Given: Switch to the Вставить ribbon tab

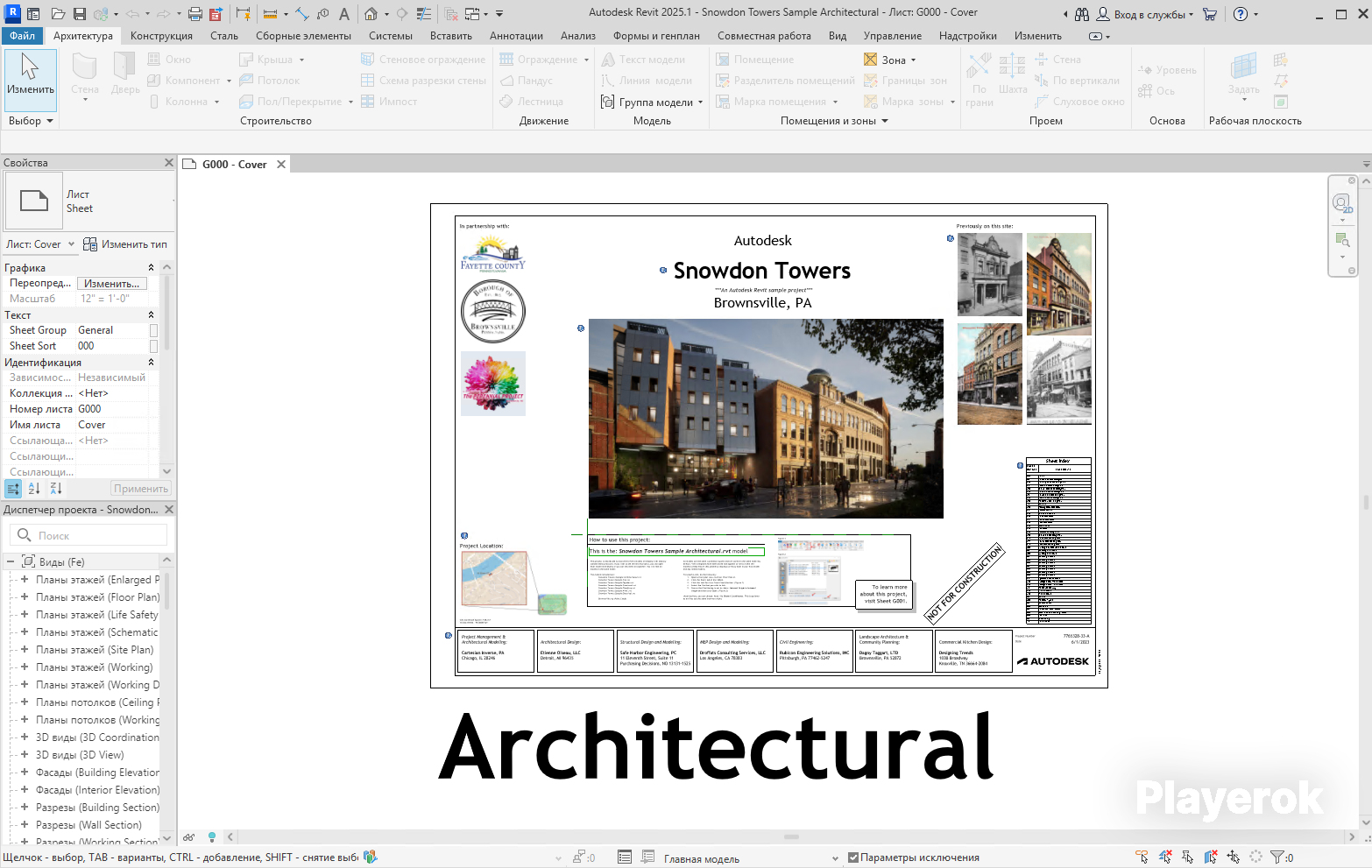Looking at the screenshot, I should pos(451,36).
